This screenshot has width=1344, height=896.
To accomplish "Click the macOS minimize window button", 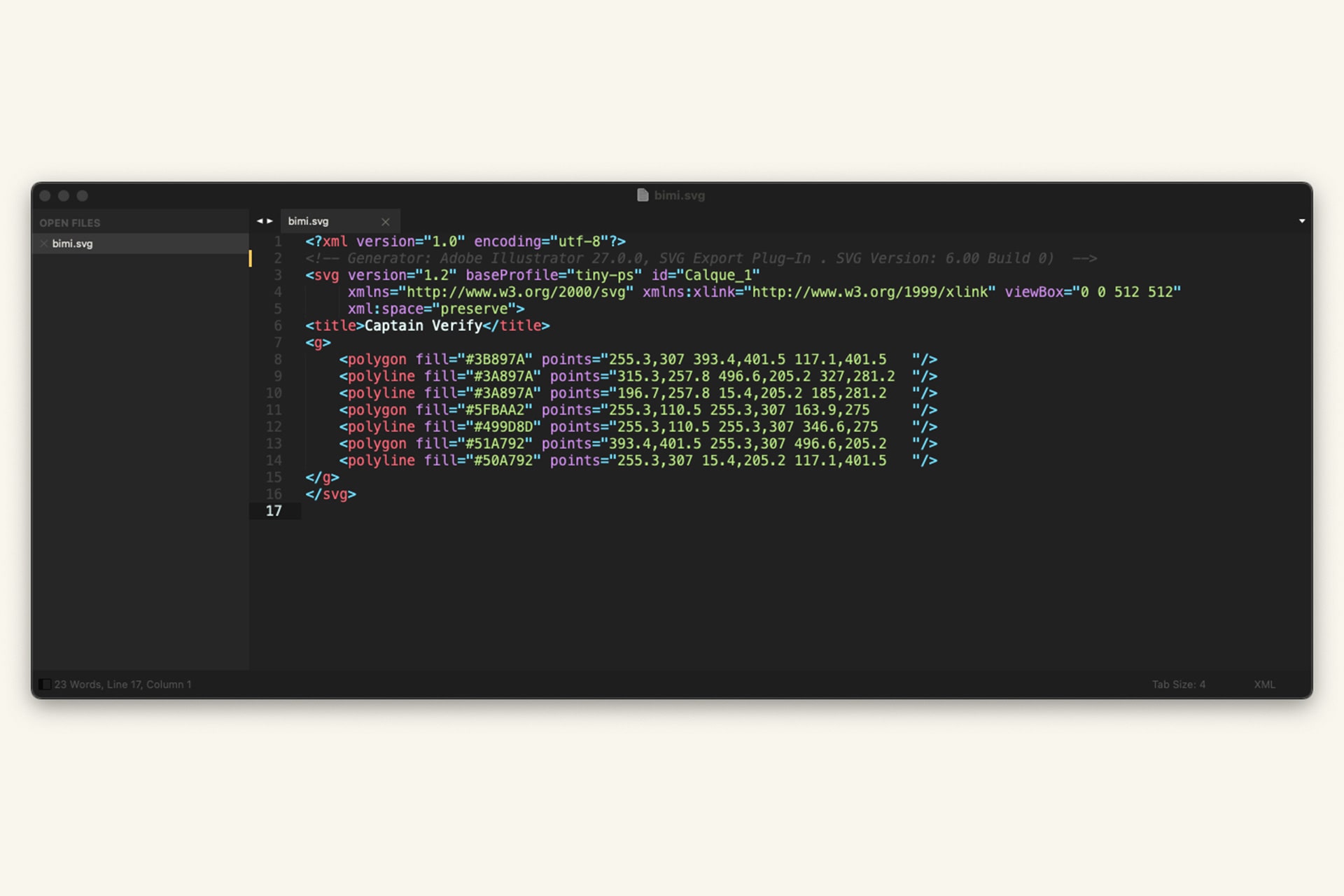I will click(64, 196).
